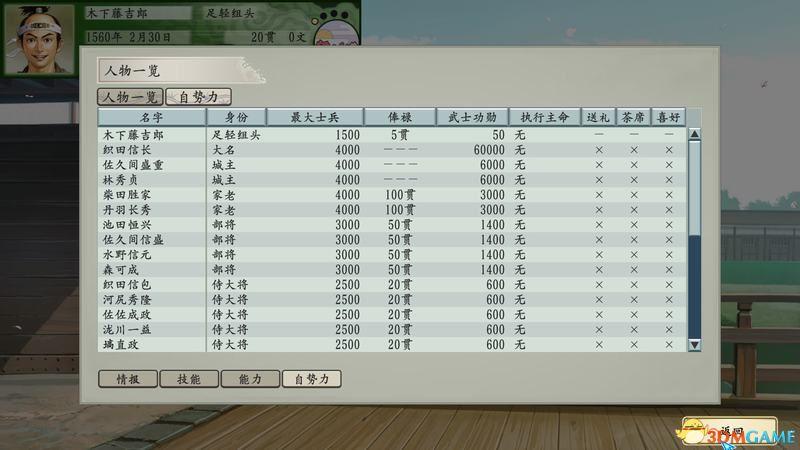Viewport: 800px width, 450px height.
Task: Sort by the 身份 column header
Action: tap(236, 117)
